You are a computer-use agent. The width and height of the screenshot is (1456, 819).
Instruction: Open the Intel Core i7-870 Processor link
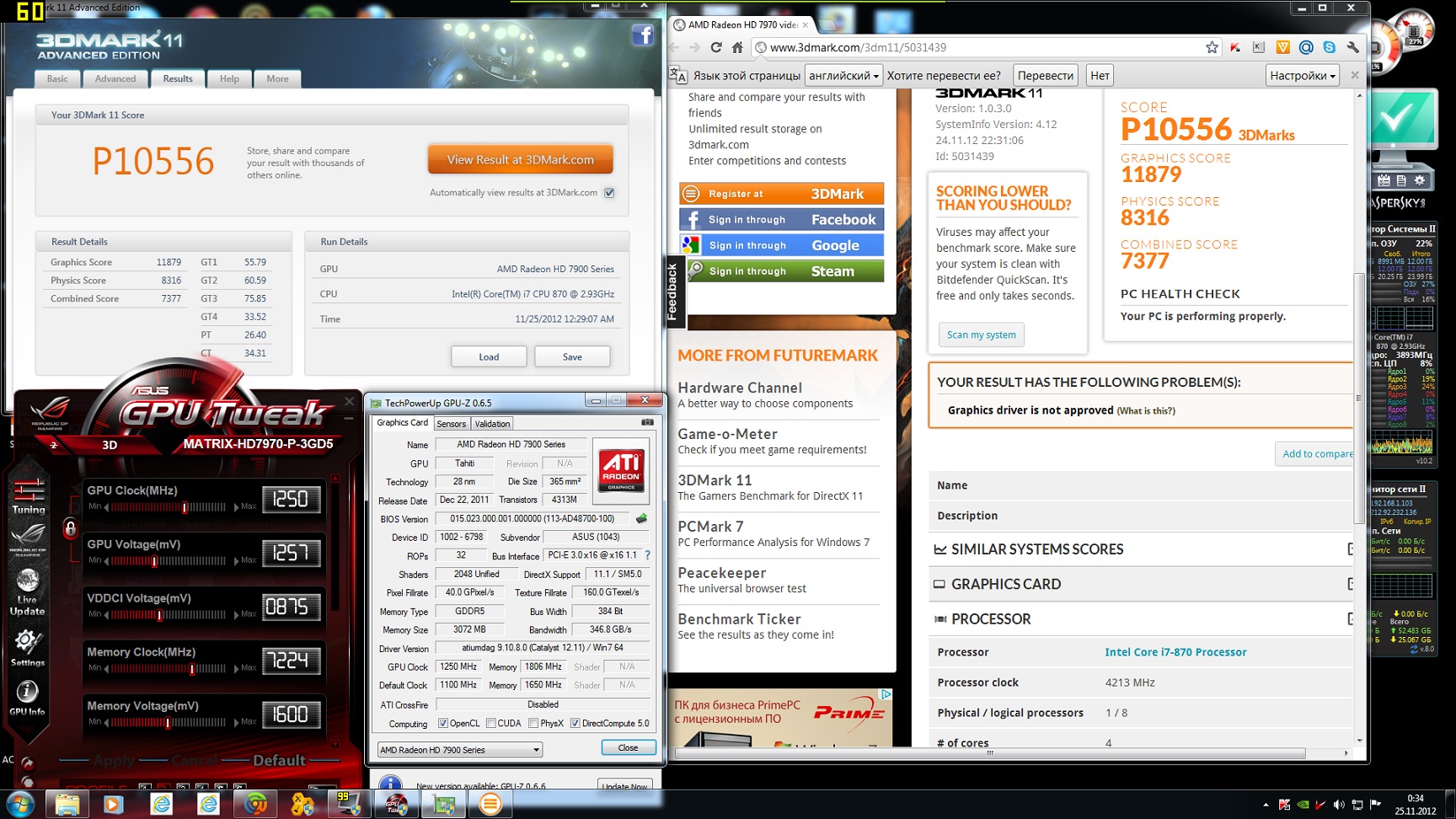(x=1175, y=652)
